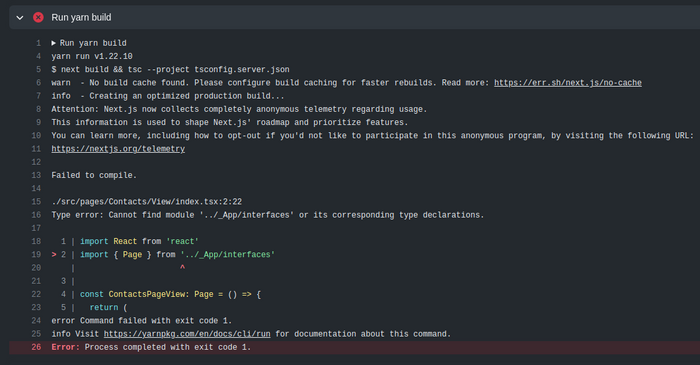Screen dimensions: 700x365
Task: Click the red arrow marker on line 19
Action: point(54,255)
